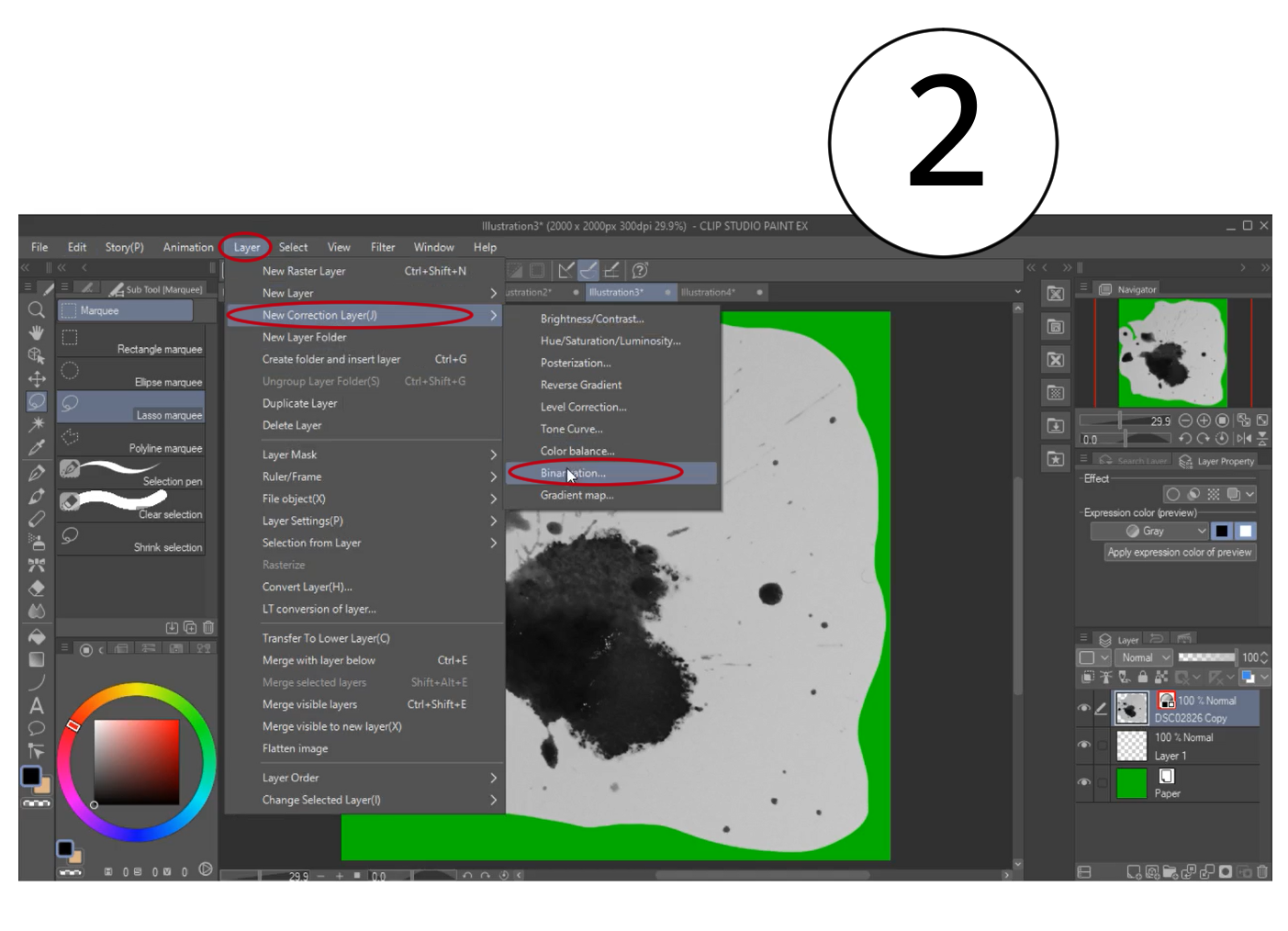Toggle visibility of Layer 1
Screen dimensions: 1288x931
click(x=1086, y=745)
